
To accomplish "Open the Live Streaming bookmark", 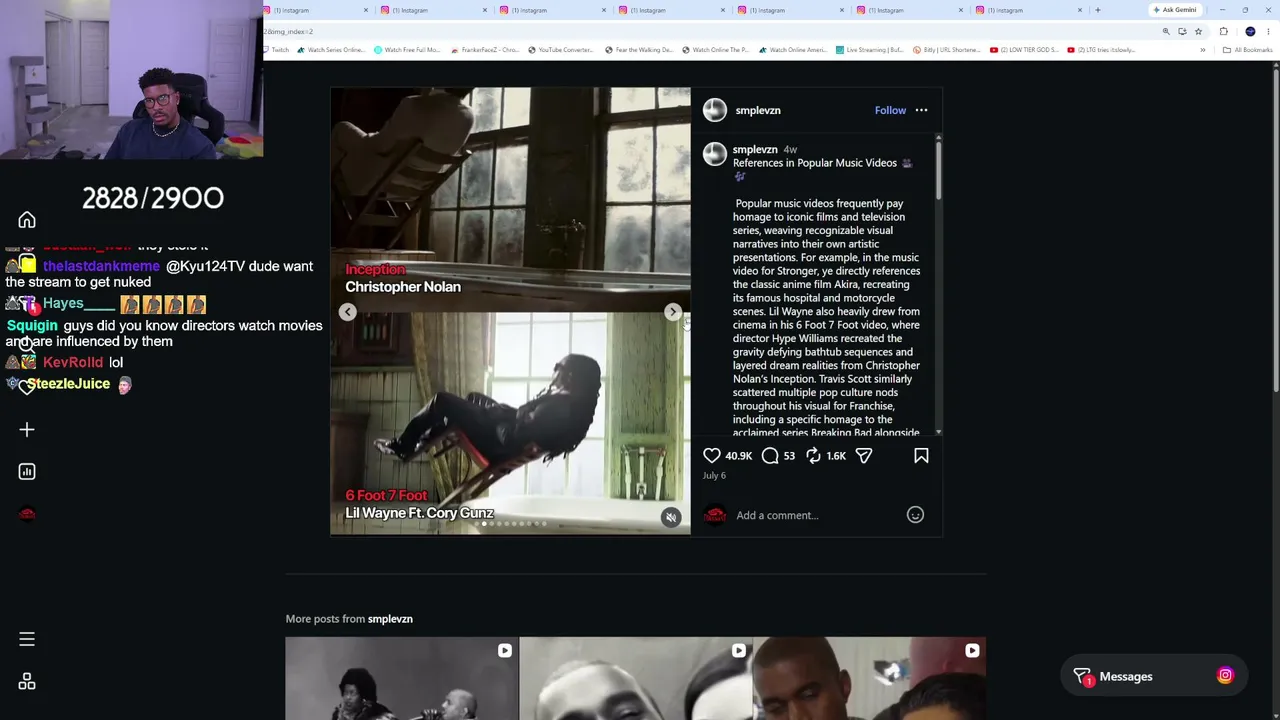I will pyautogui.click(x=870, y=50).
